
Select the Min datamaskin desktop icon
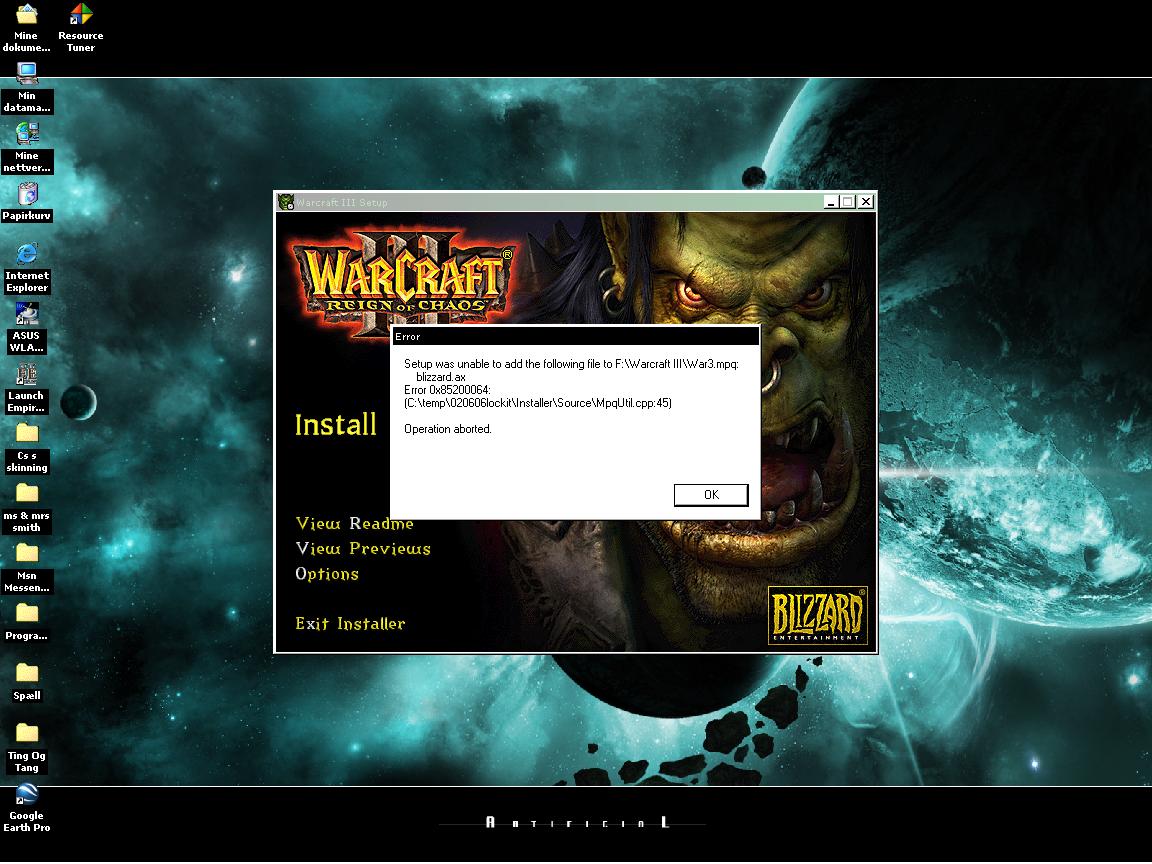[27, 88]
